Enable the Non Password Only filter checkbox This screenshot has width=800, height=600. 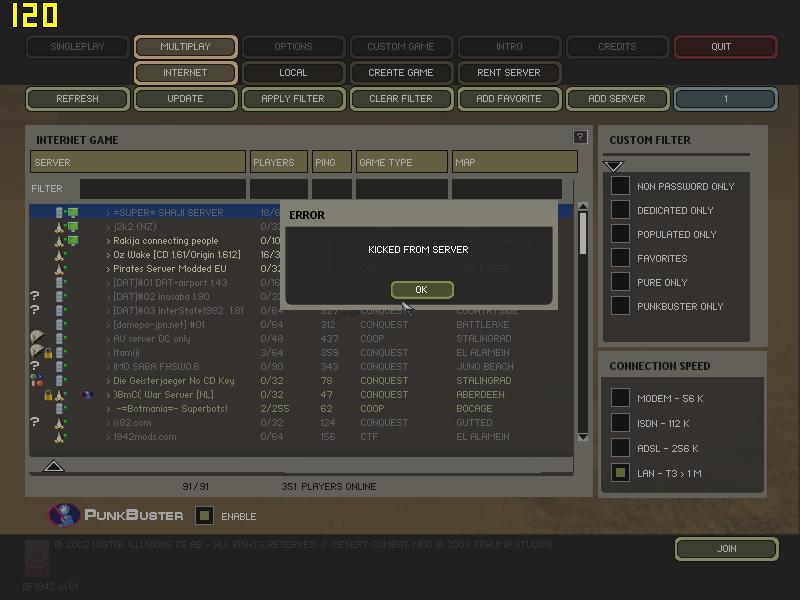coord(620,186)
